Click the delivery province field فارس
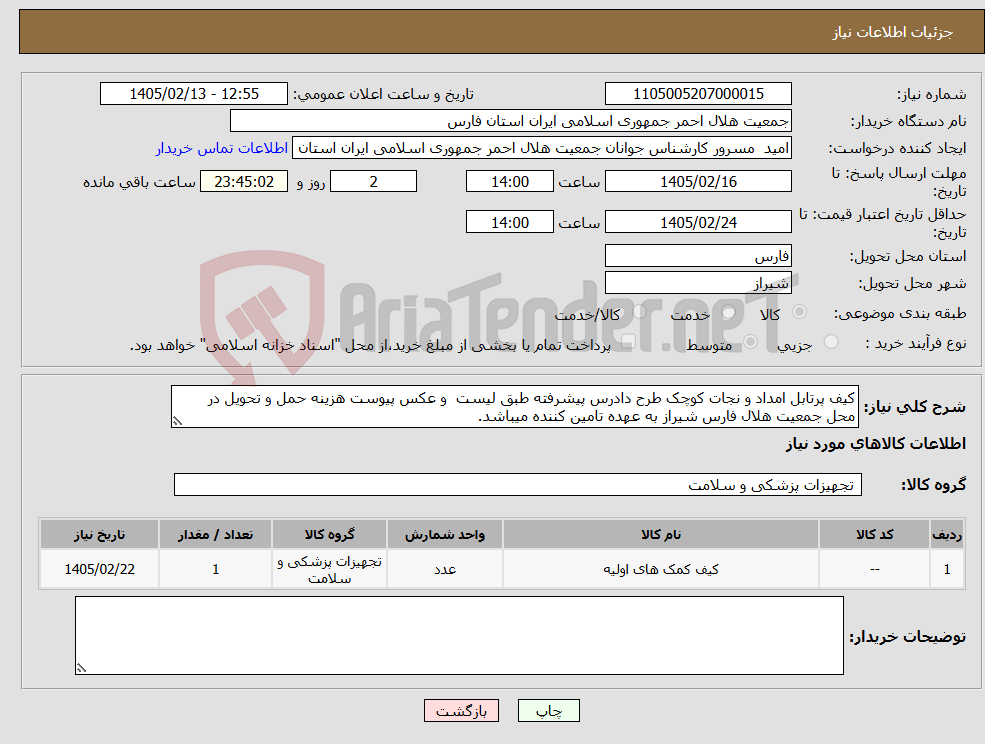Screen dimensions: 985x744 698,256
